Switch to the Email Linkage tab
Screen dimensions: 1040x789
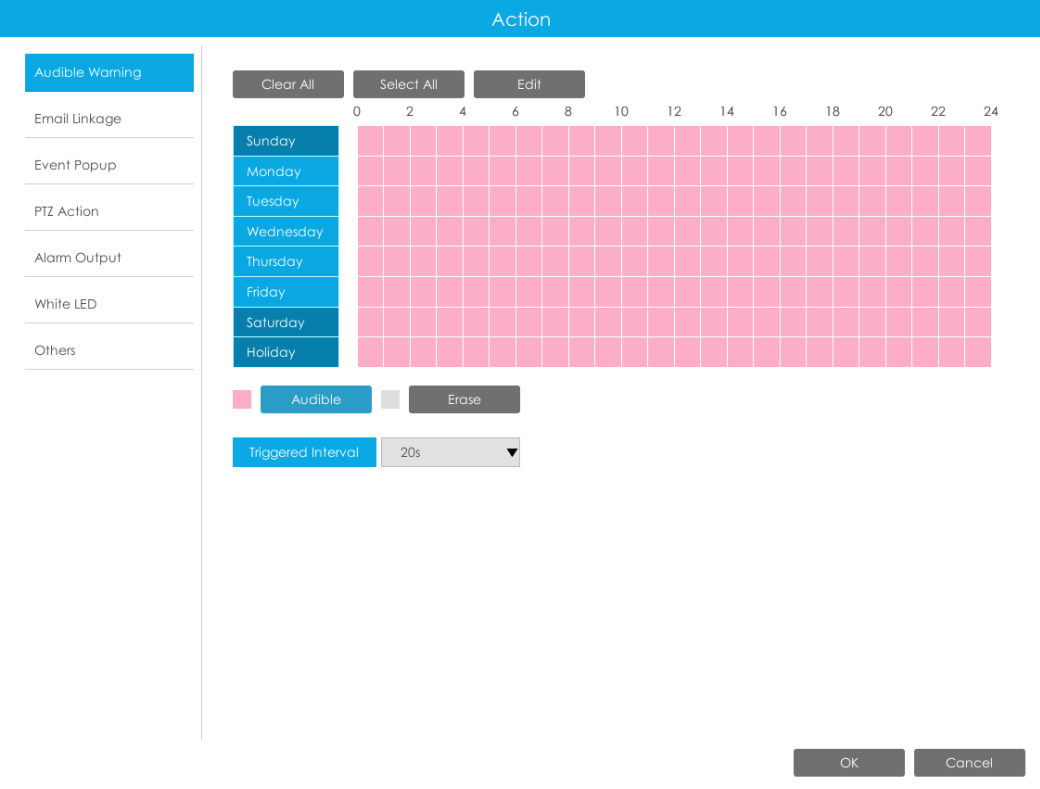pyautogui.click(x=109, y=119)
